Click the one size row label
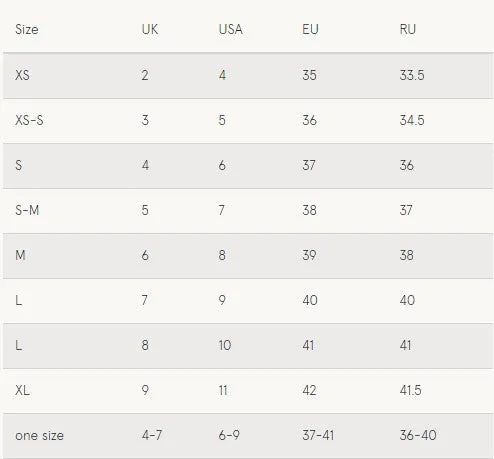 click(x=39, y=435)
